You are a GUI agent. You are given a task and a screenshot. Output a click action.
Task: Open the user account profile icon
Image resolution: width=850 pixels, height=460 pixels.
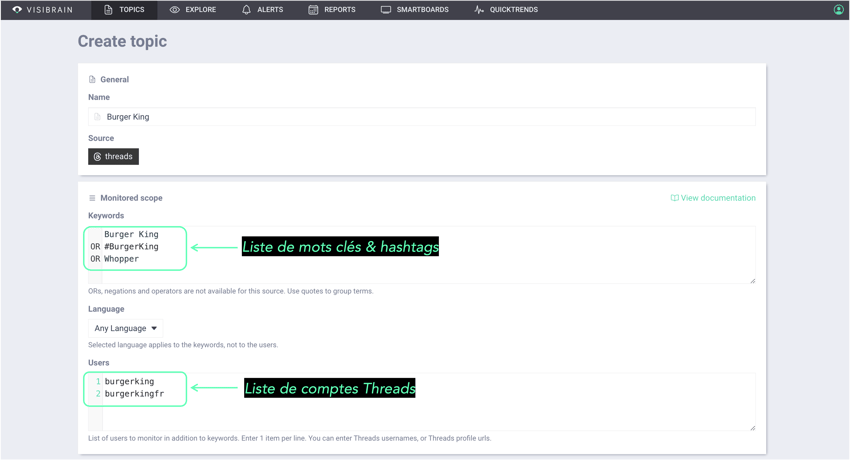point(838,10)
